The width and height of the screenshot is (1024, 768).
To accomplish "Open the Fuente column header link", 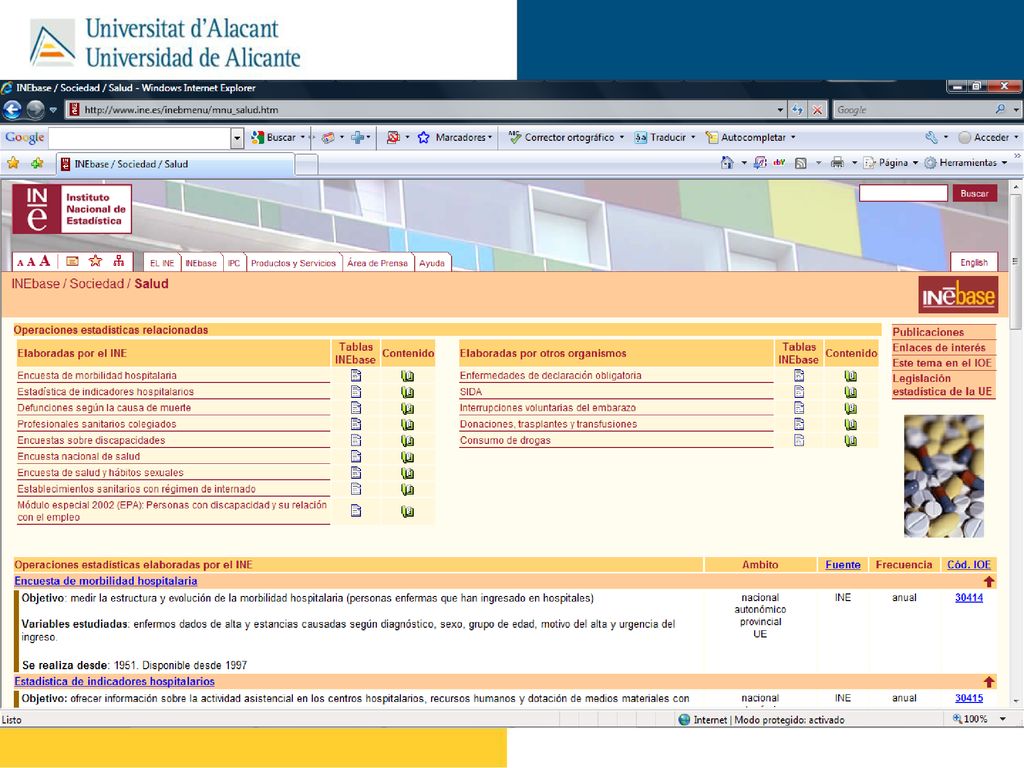I will (x=842, y=565).
